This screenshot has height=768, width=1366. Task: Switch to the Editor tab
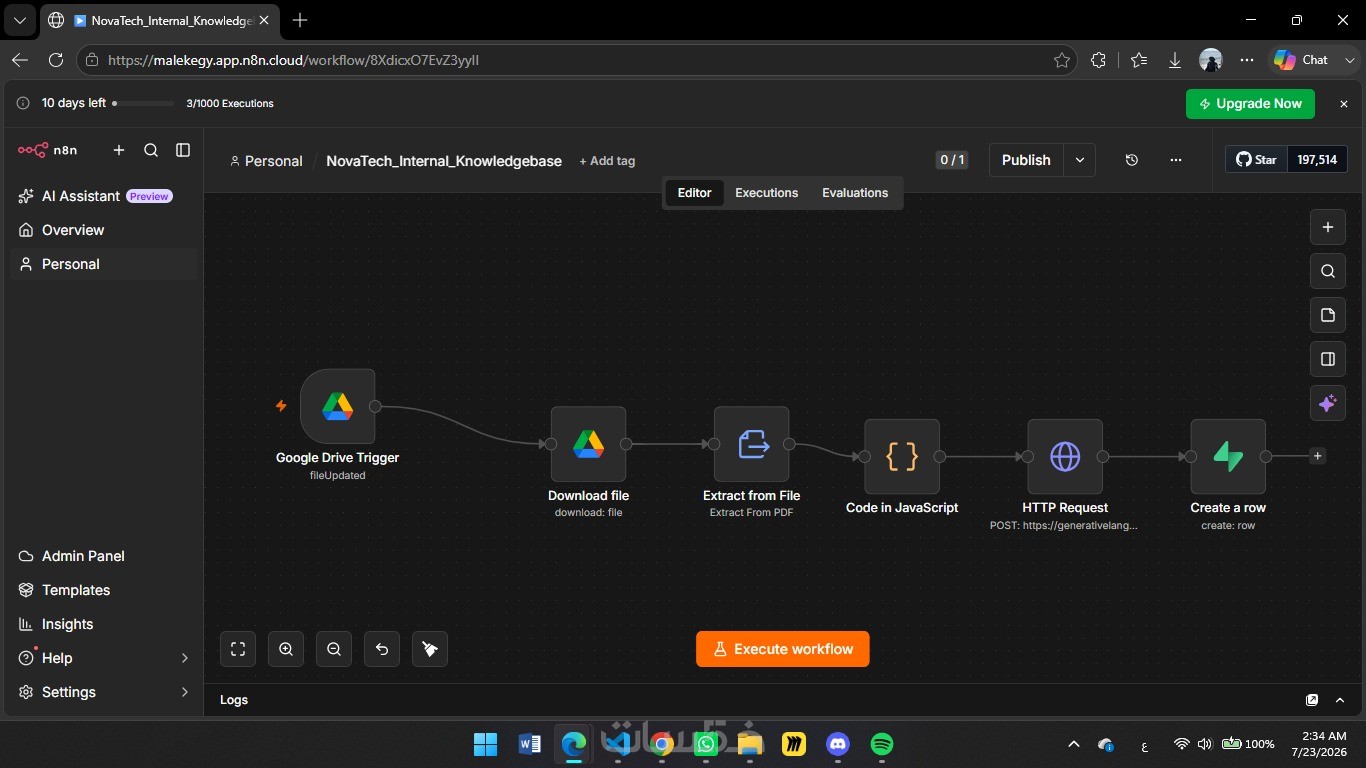pyautogui.click(x=694, y=193)
